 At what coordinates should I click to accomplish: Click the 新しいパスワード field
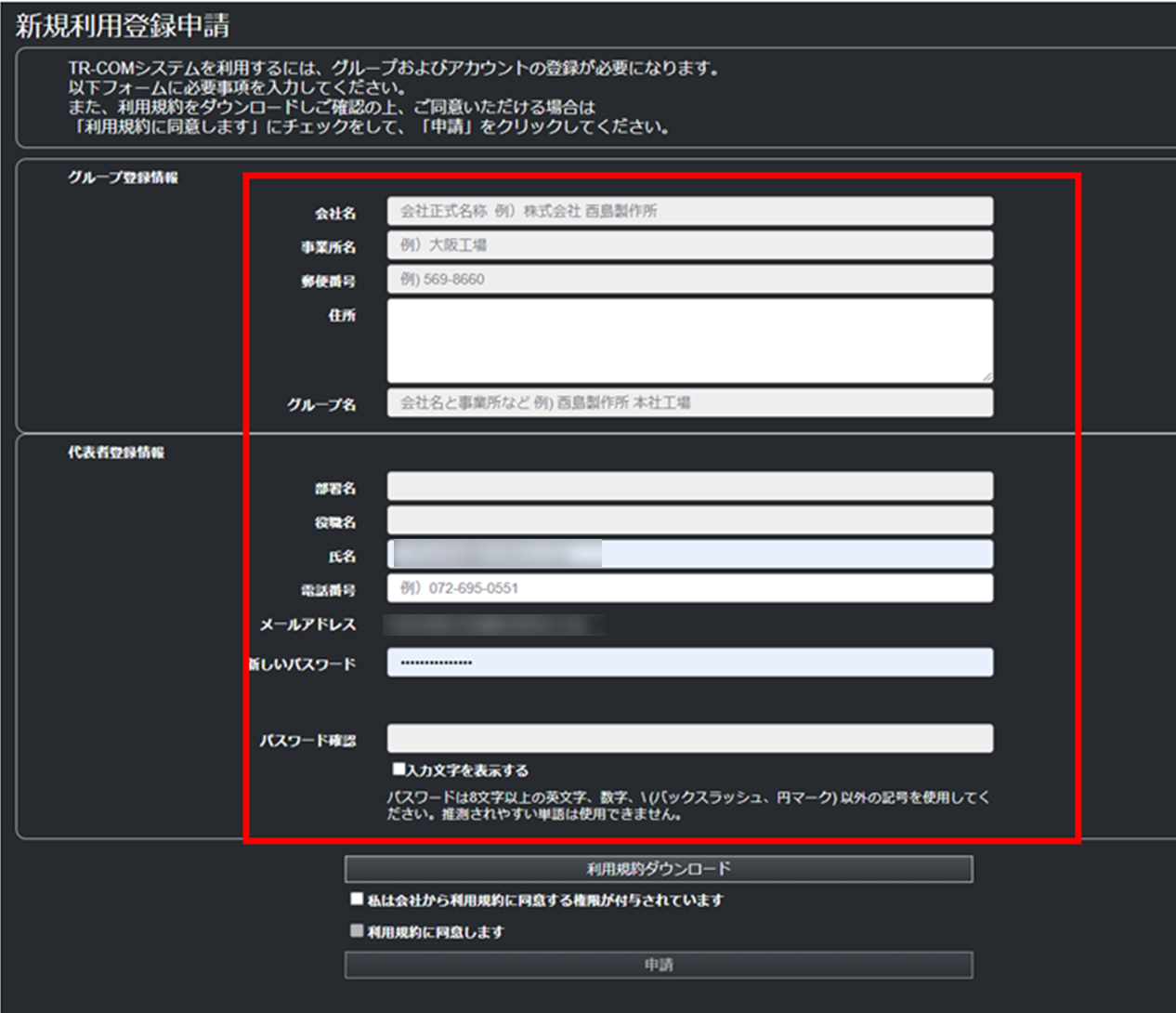(689, 663)
